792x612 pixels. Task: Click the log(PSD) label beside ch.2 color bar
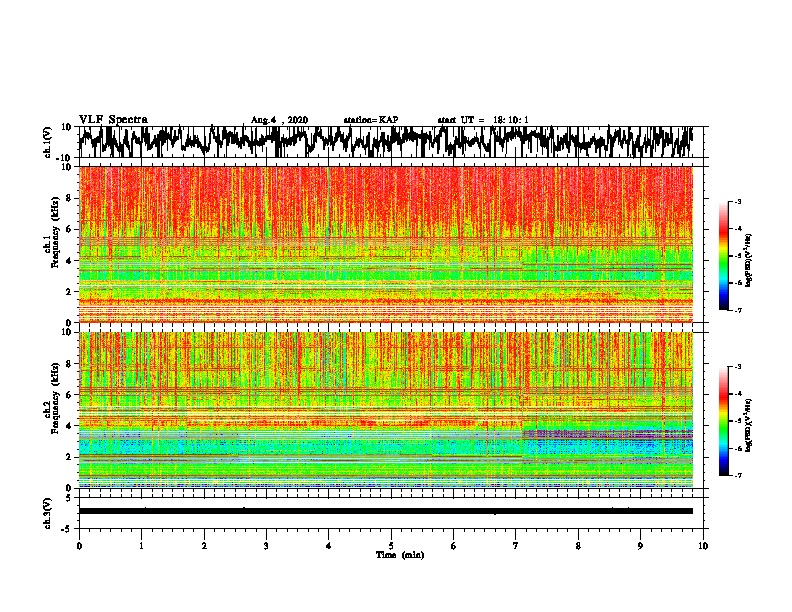point(749,425)
